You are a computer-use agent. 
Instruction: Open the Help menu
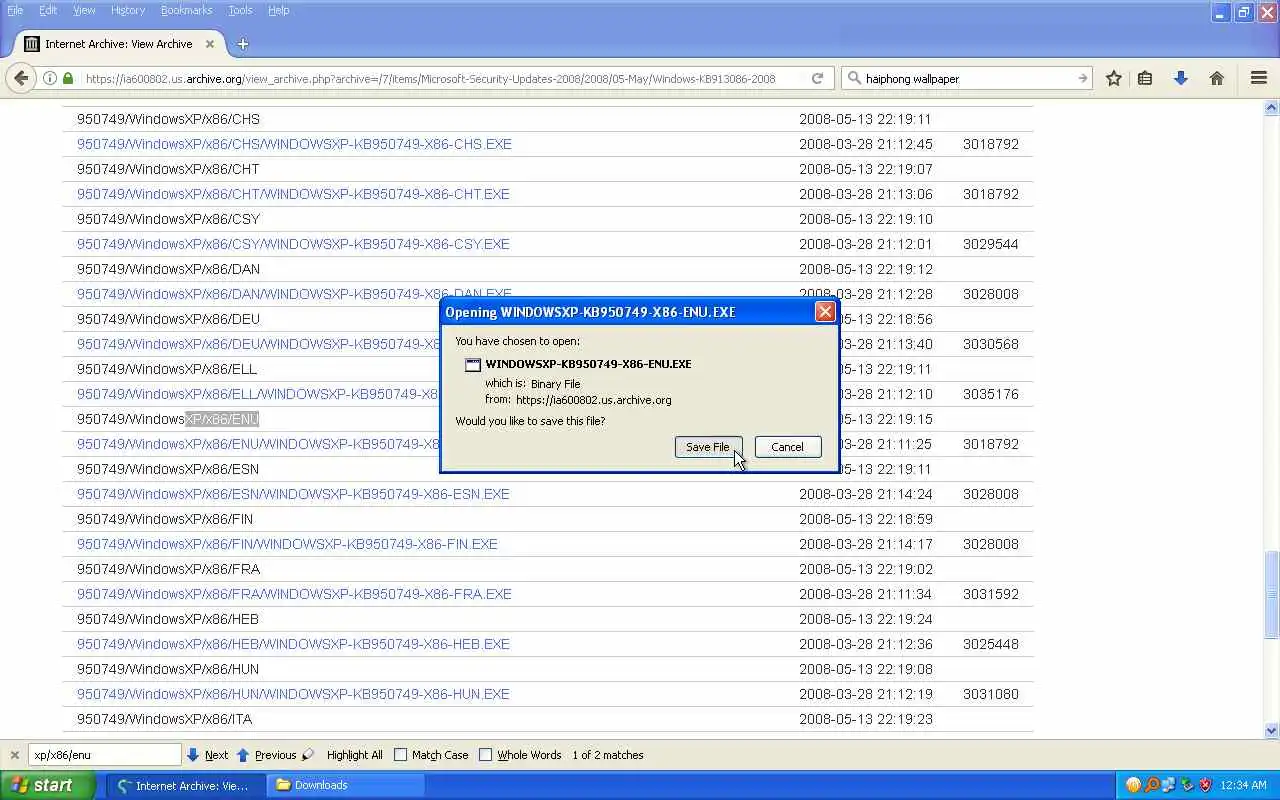[279, 10]
